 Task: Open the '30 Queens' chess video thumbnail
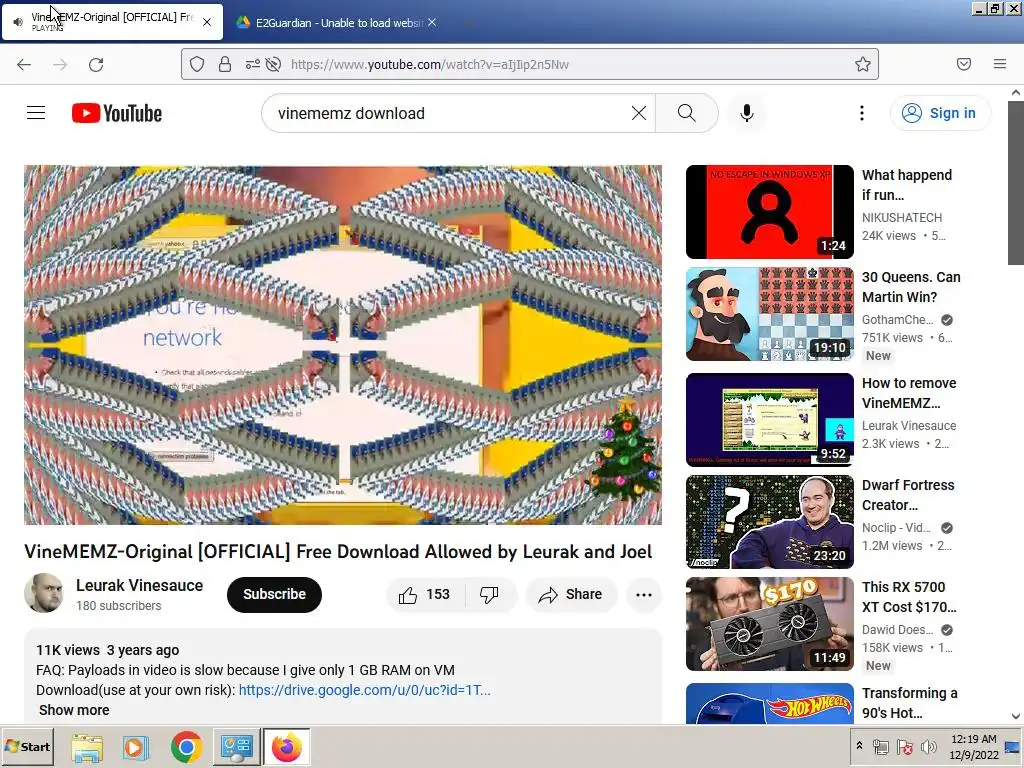[770, 313]
